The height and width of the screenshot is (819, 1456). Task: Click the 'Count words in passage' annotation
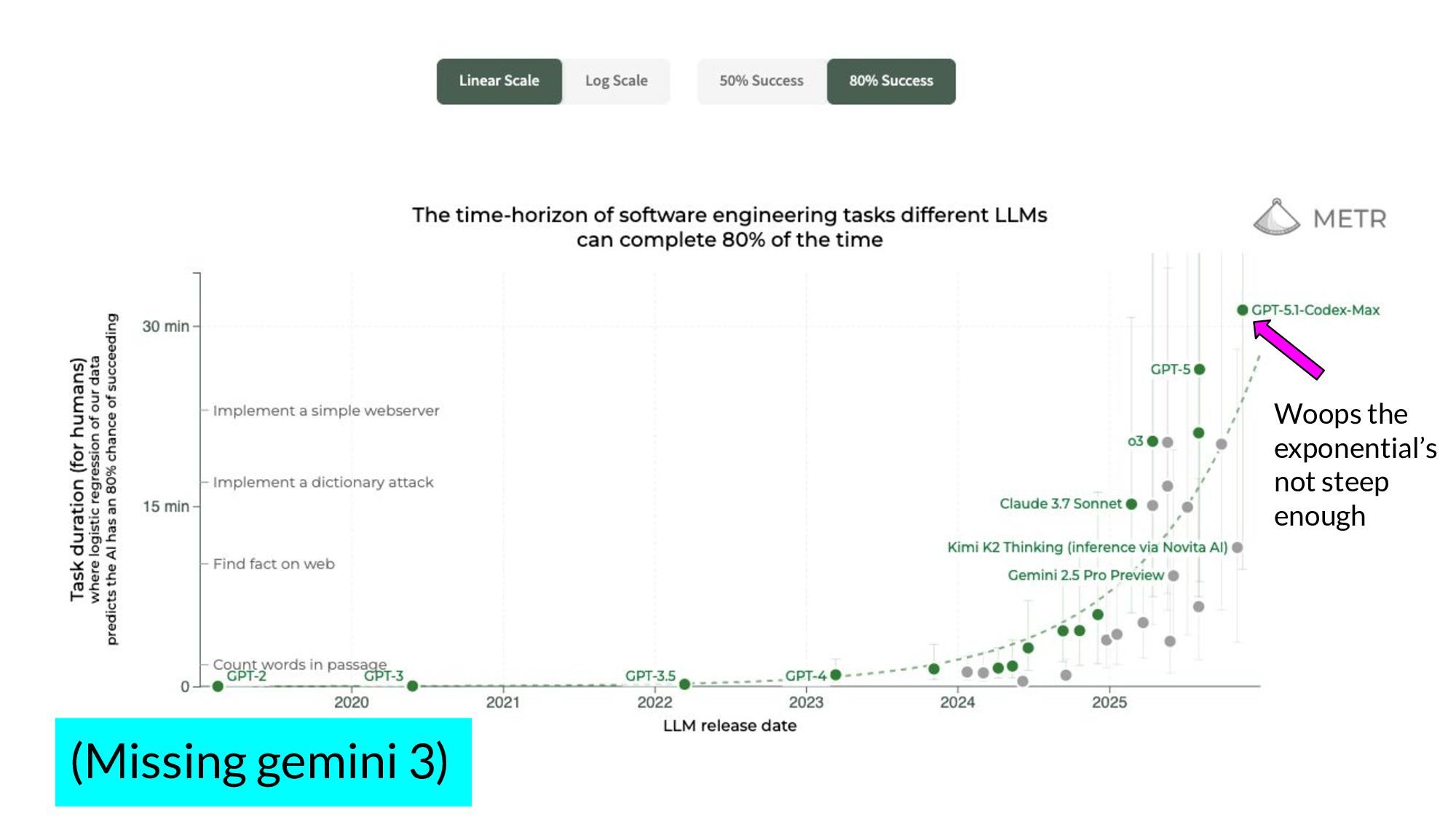click(300, 664)
